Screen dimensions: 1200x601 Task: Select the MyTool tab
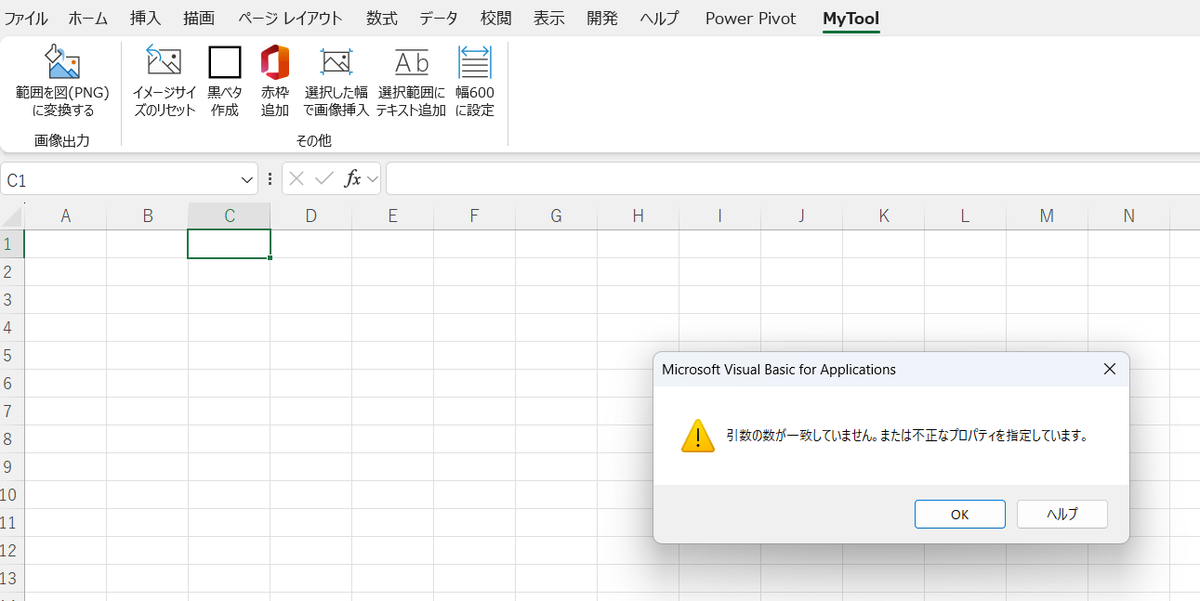(x=851, y=18)
